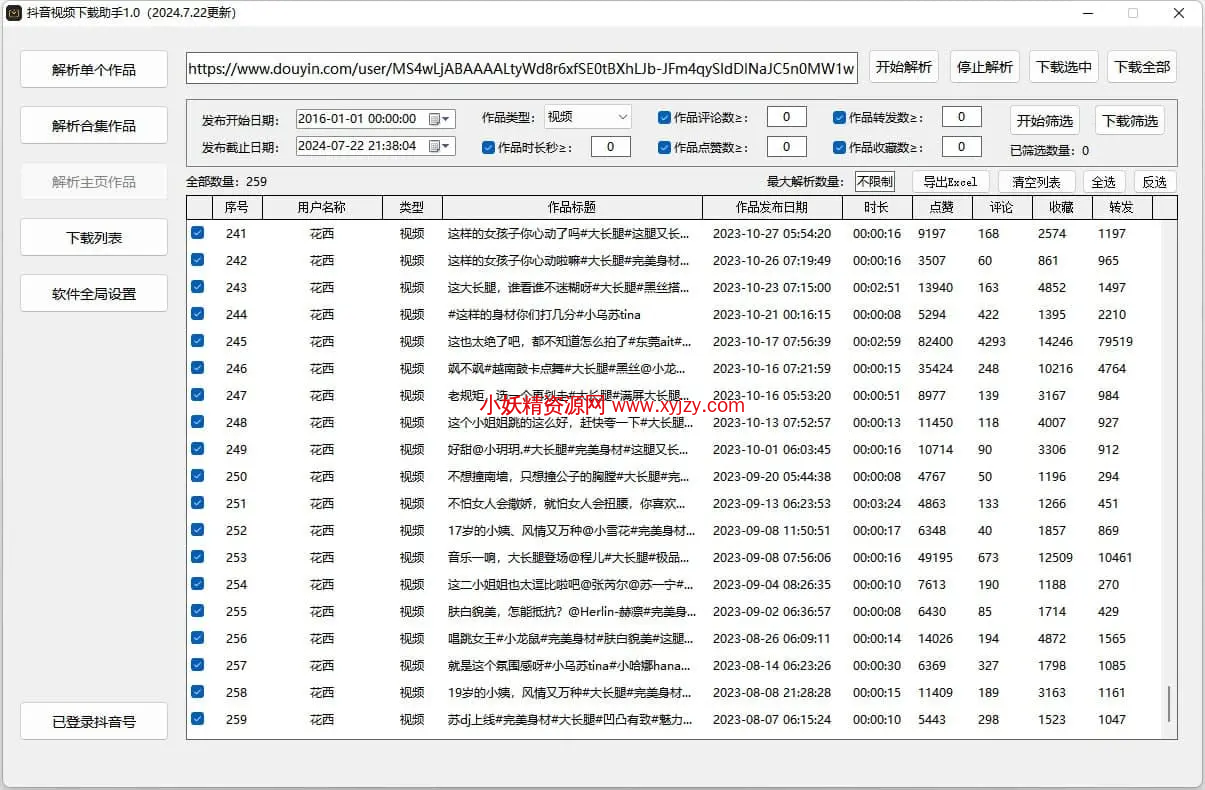The height and width of the screenshot is (790, 1205).
Task: Click the 作品评论数 value field
Action: pyautogui.click(x=787, y=117)
